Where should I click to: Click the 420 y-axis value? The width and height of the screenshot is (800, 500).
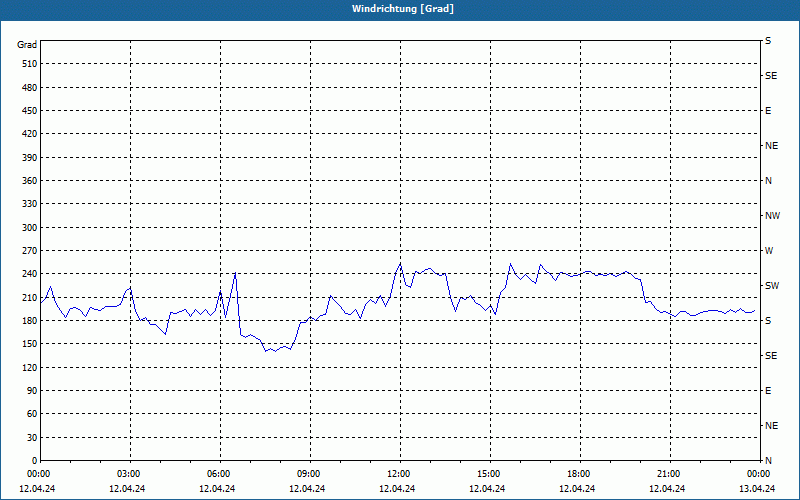tap(30, 134)
